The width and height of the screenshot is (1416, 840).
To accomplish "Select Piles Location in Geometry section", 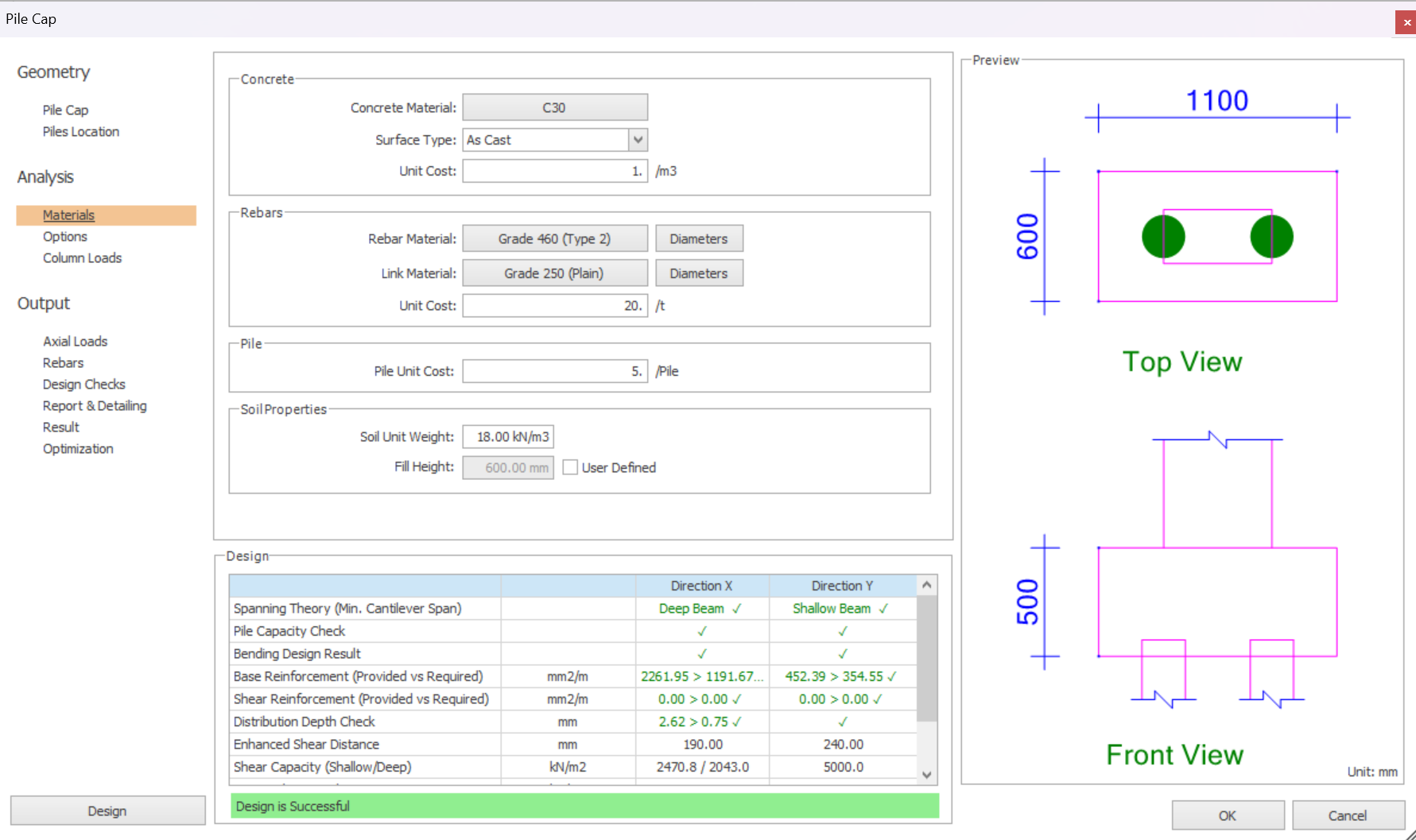I will click(x=81, y=132).
